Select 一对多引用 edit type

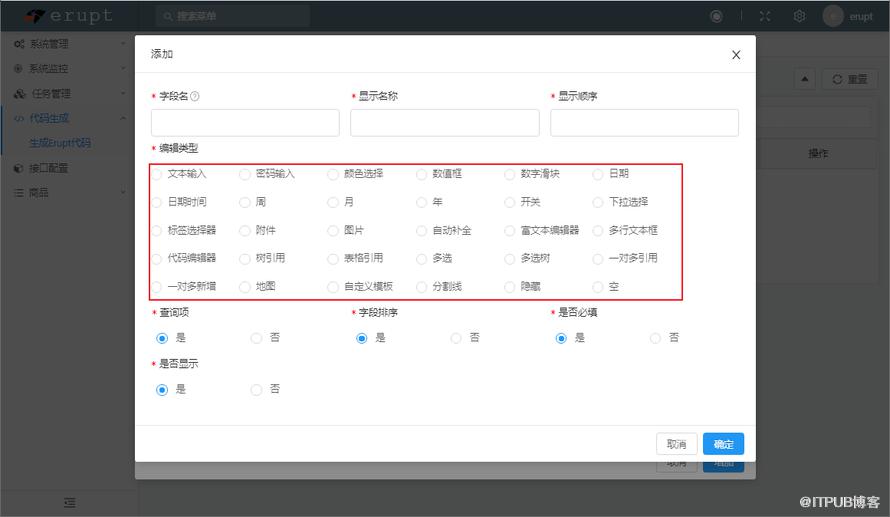pyautogui.click(x=598, y=259)
